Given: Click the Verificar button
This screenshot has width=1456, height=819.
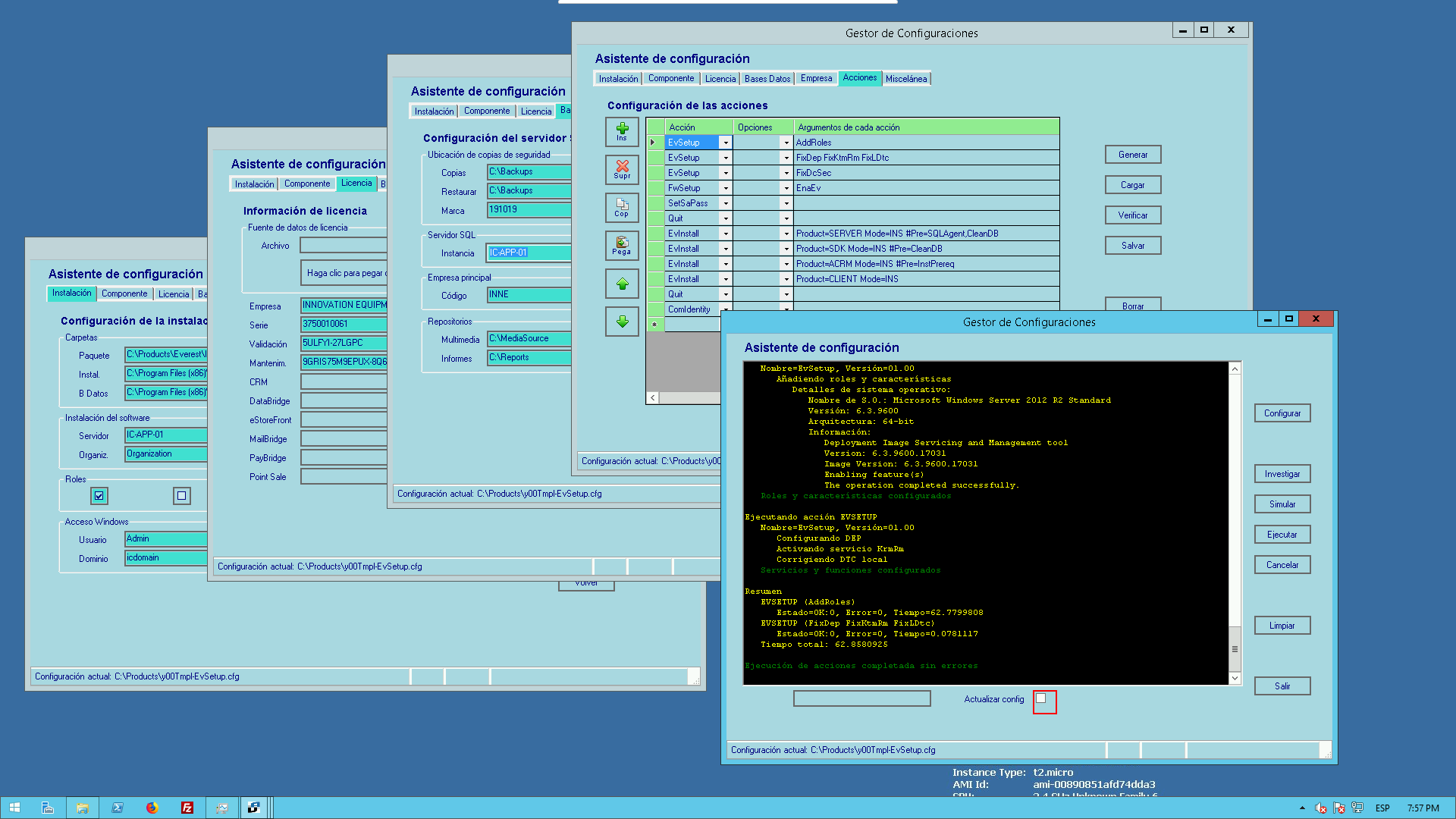Looking at the screenshot, I should 1133,215.
